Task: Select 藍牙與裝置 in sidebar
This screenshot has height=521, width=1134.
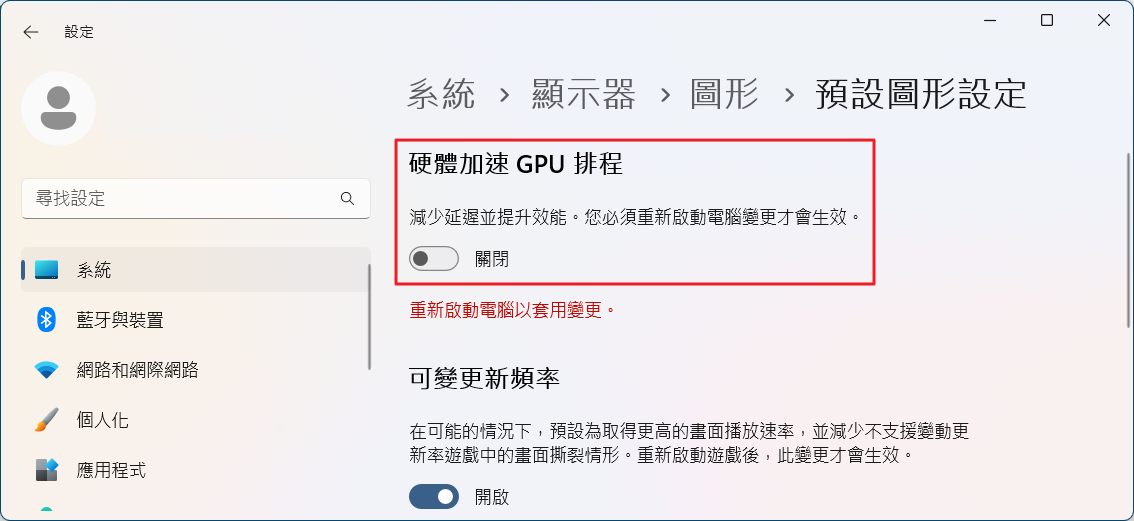Action: pyautogui.click(x=120, y=320)
